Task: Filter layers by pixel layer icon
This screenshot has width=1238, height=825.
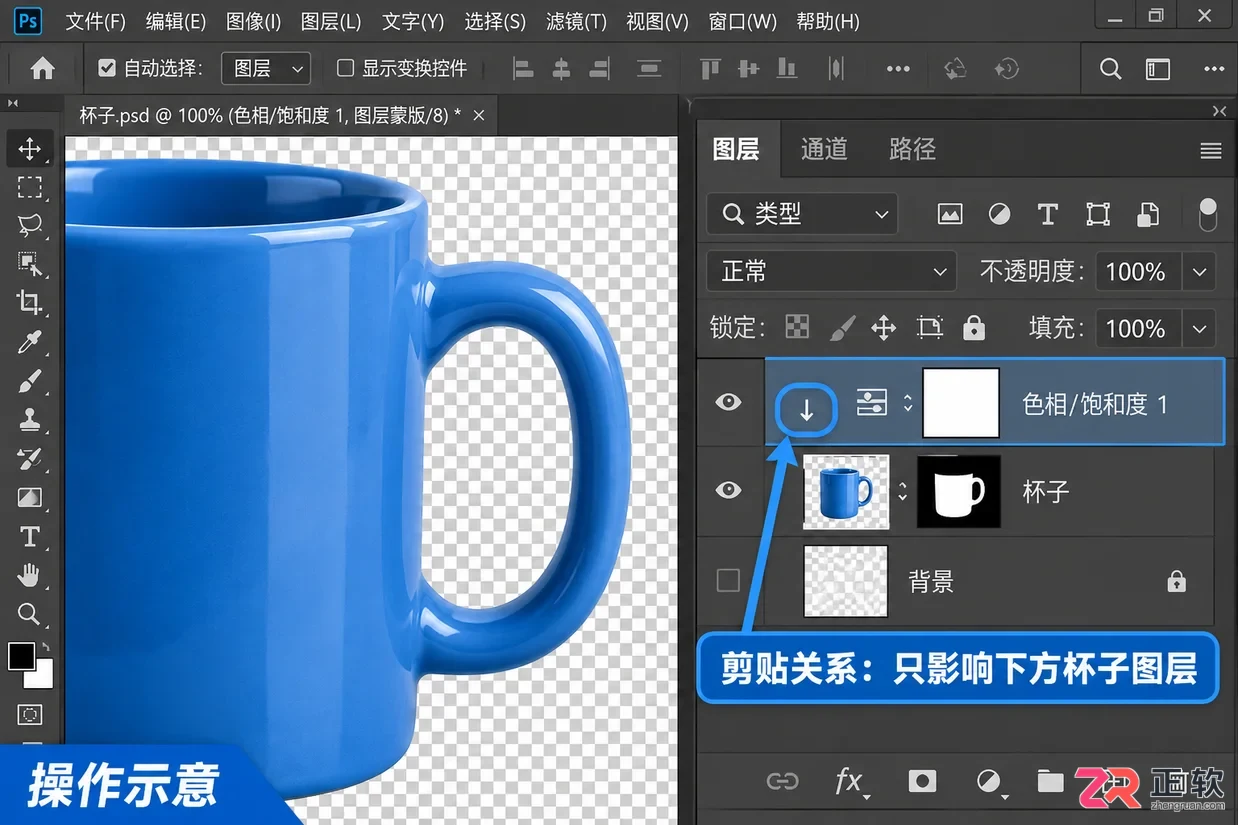Action: point(950,214)
